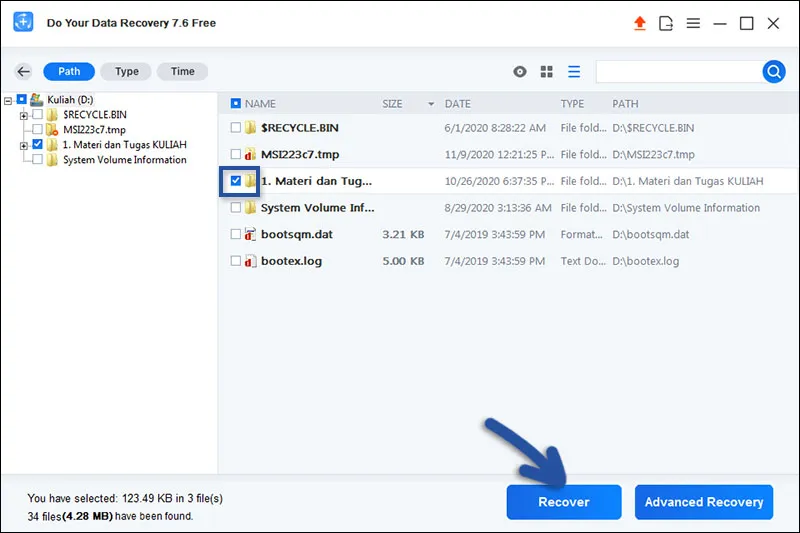800x533 pixels.
Task: Click the Kuliah (D:) drive icon
Action: 36,99
